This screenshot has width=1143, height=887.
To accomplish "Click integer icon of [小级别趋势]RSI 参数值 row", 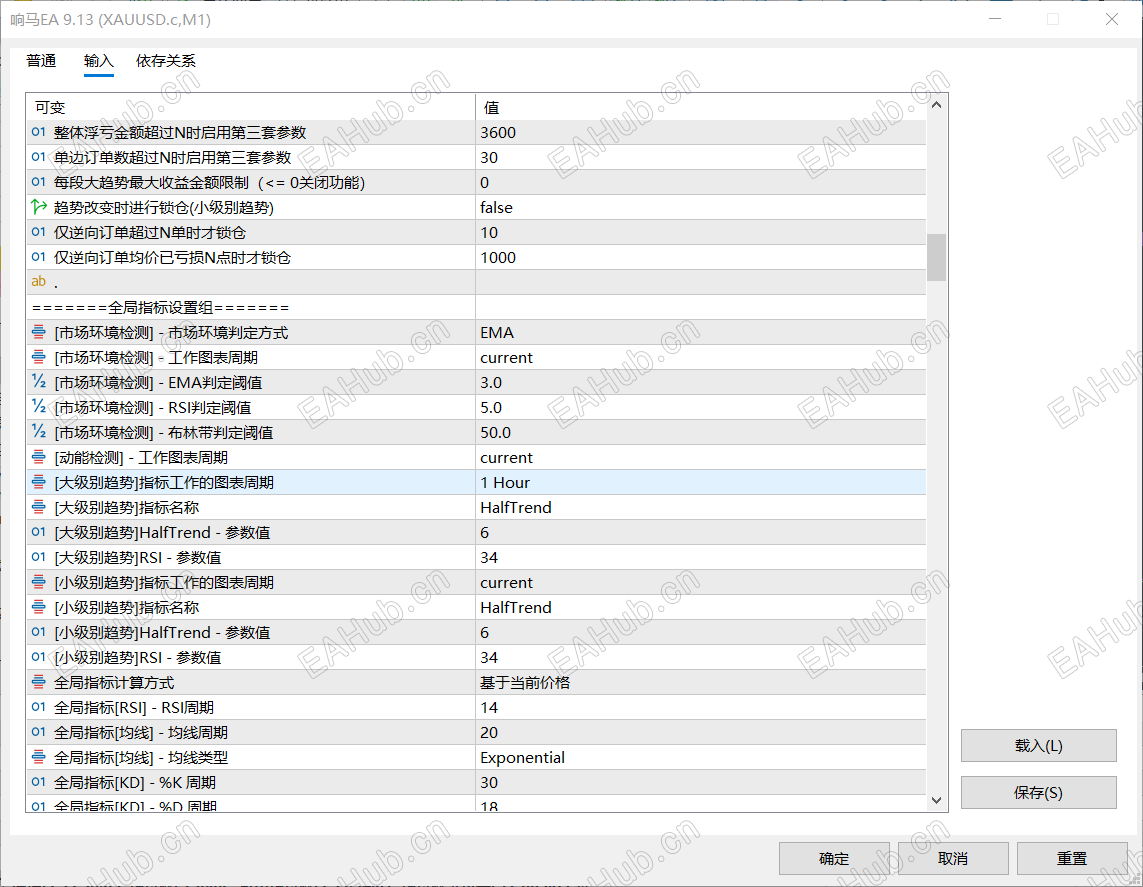I will (39, 657).
